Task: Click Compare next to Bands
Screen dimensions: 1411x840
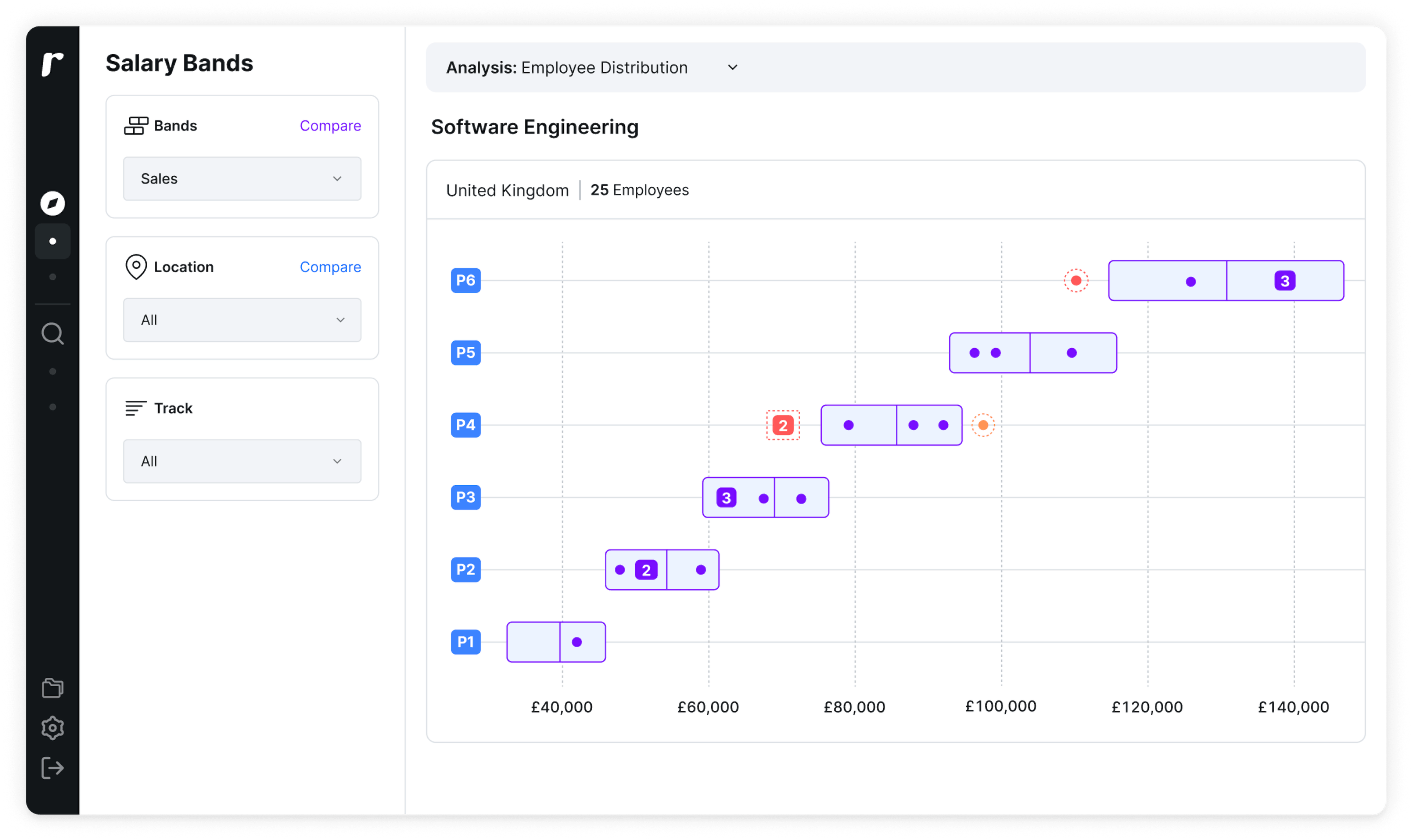Action: 331,126
